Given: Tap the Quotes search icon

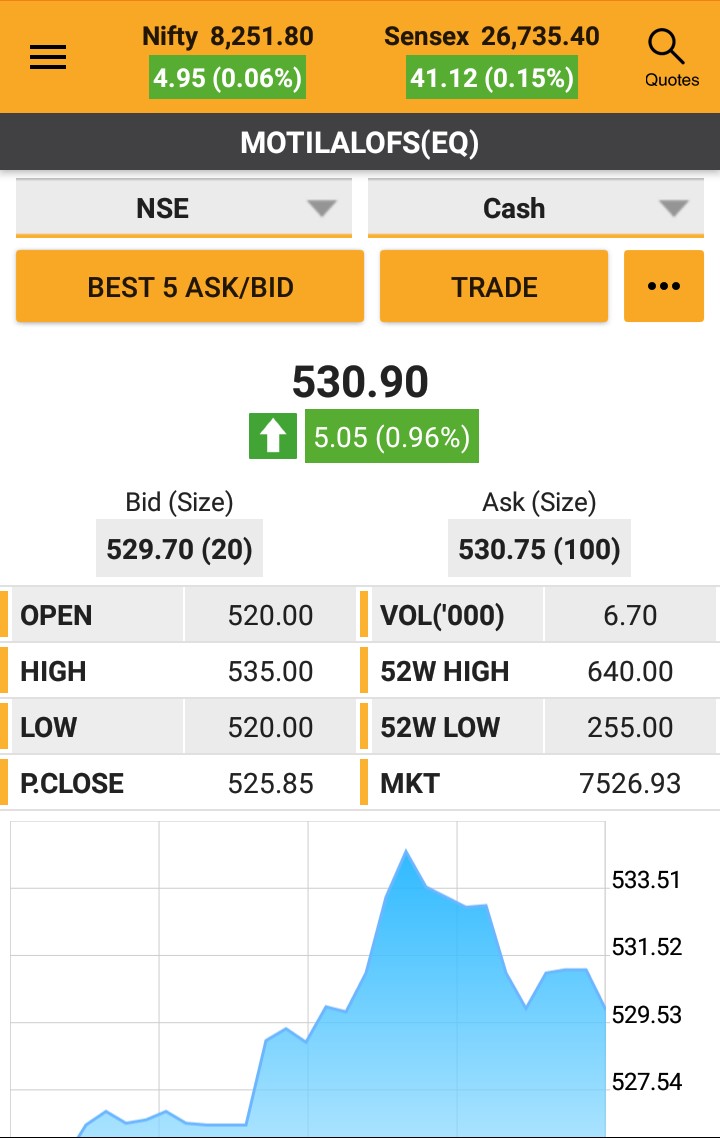Looking at the screenshot, I should (x=667, y=57).
